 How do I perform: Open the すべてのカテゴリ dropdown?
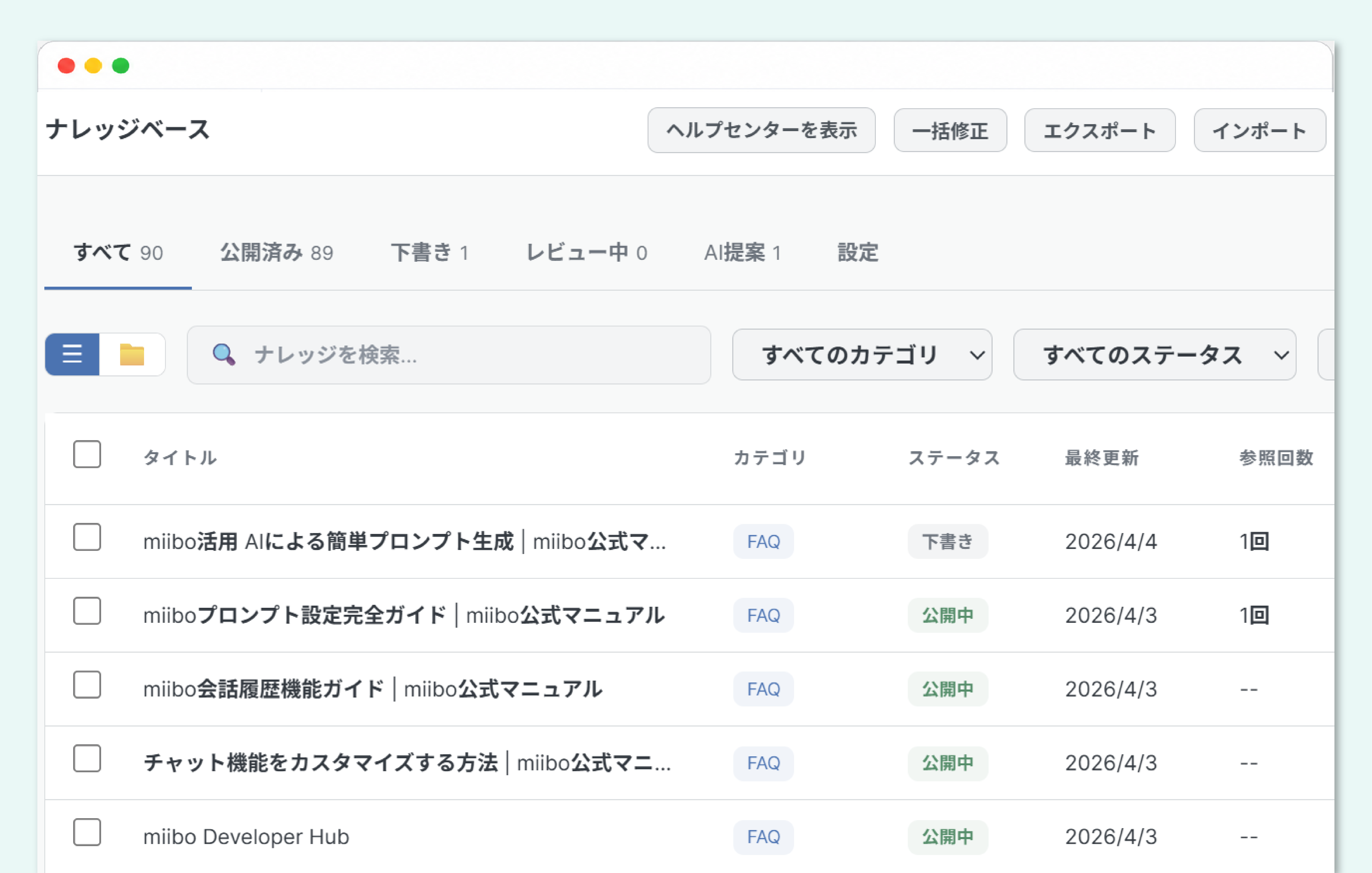(x=862, y=354)
